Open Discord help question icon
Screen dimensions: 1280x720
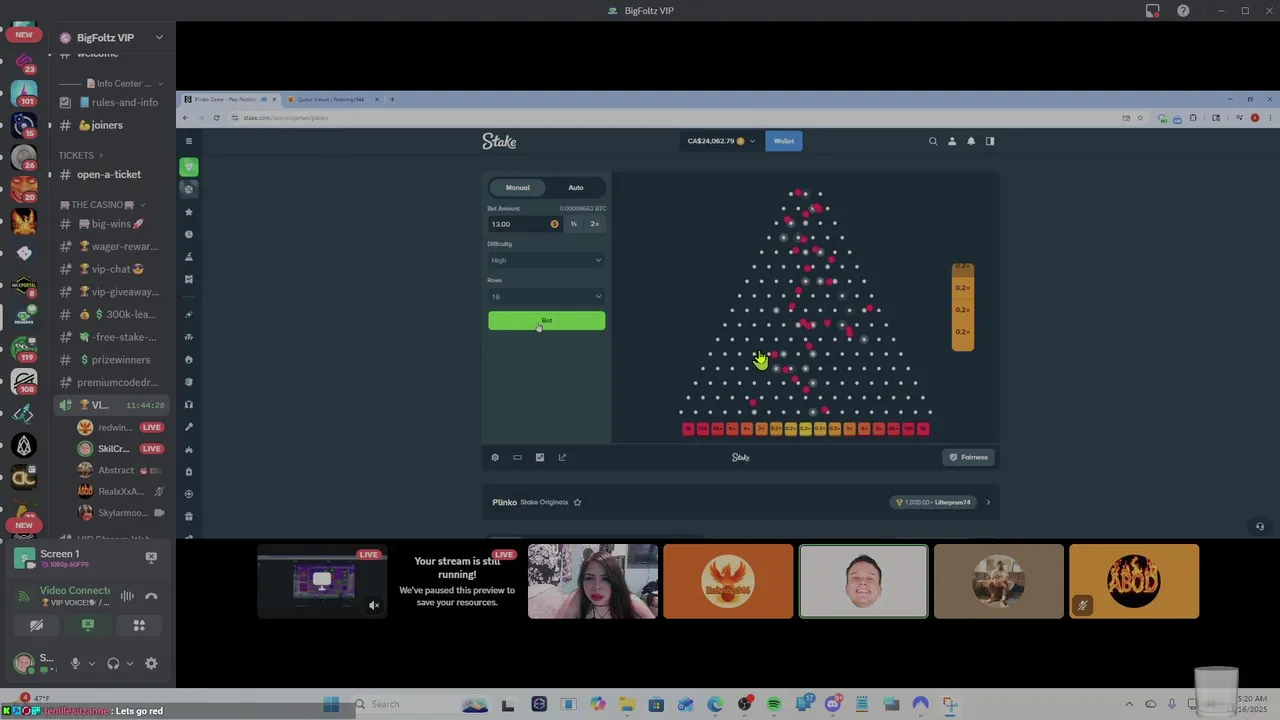(x=1184, y=11)
